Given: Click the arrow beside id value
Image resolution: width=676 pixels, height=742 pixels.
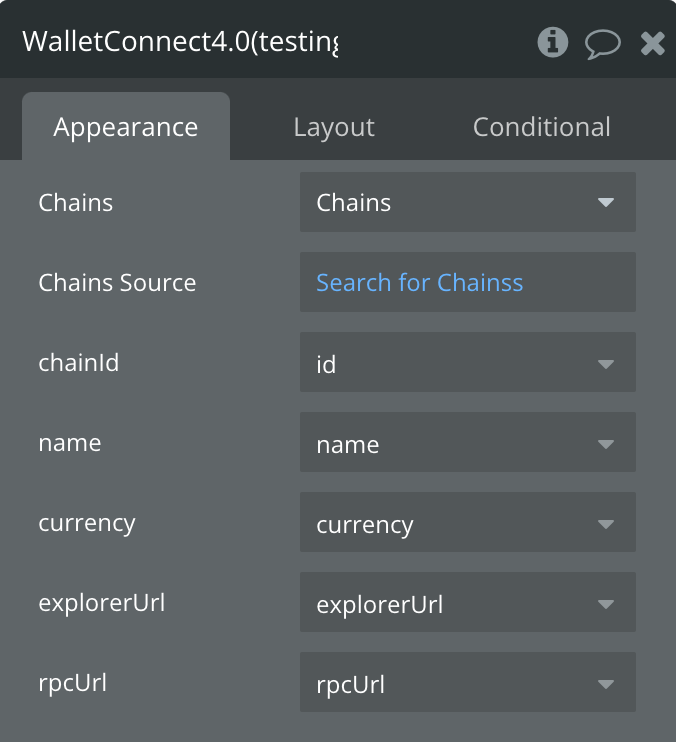Looking at the screenshot, I should point(605,364).
